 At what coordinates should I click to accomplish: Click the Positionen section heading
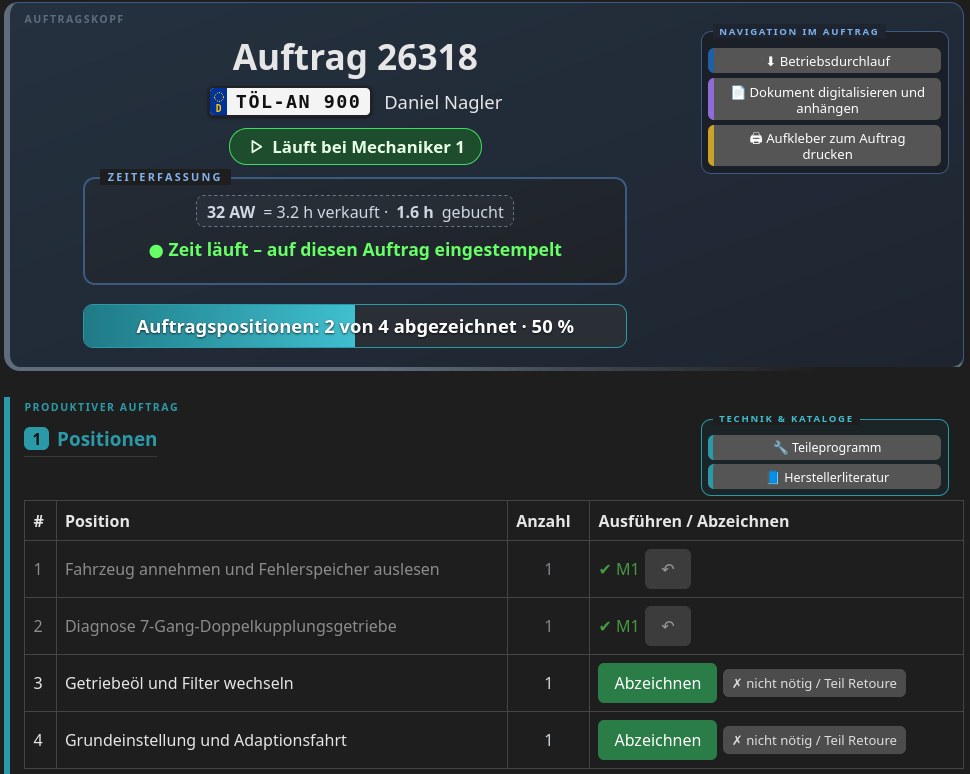point(107,439)
